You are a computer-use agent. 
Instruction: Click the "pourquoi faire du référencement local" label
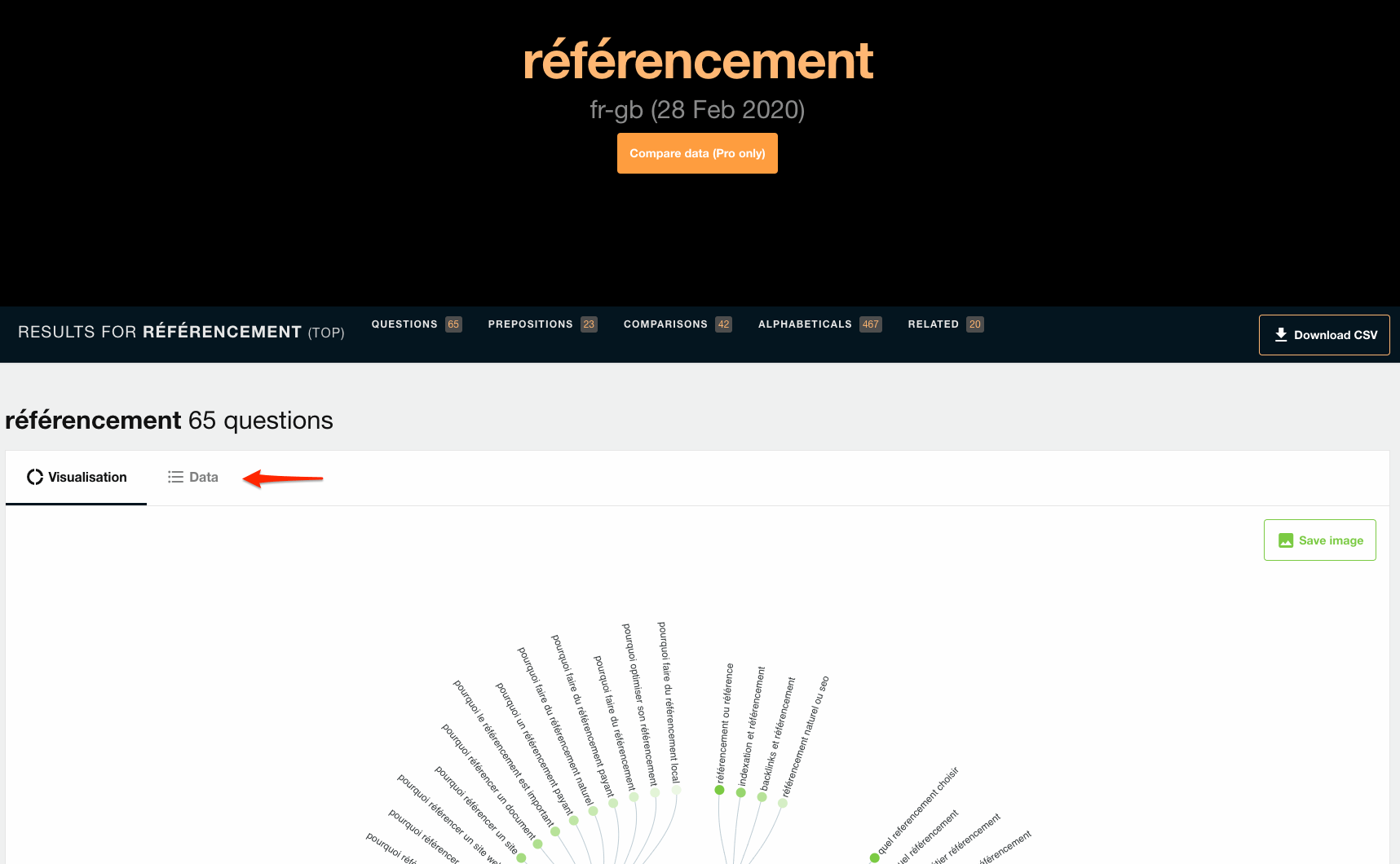pos(669,702)
